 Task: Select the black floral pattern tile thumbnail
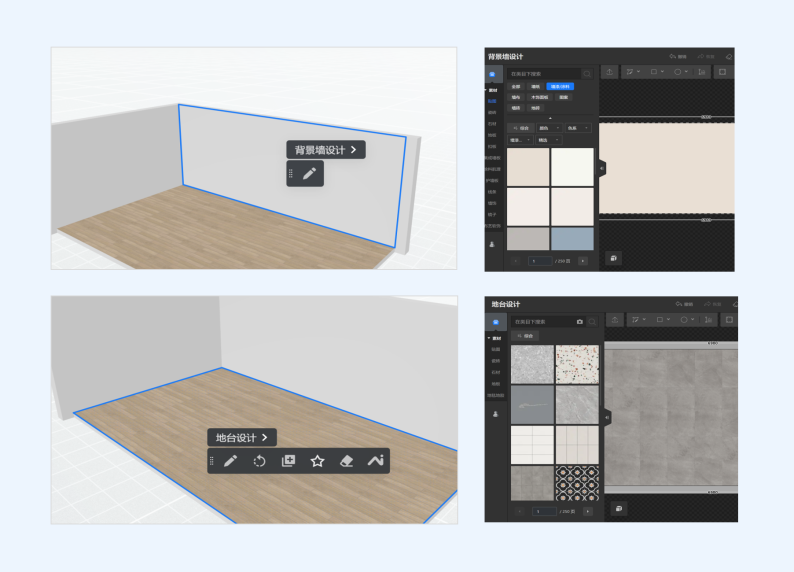click(577, 484)
